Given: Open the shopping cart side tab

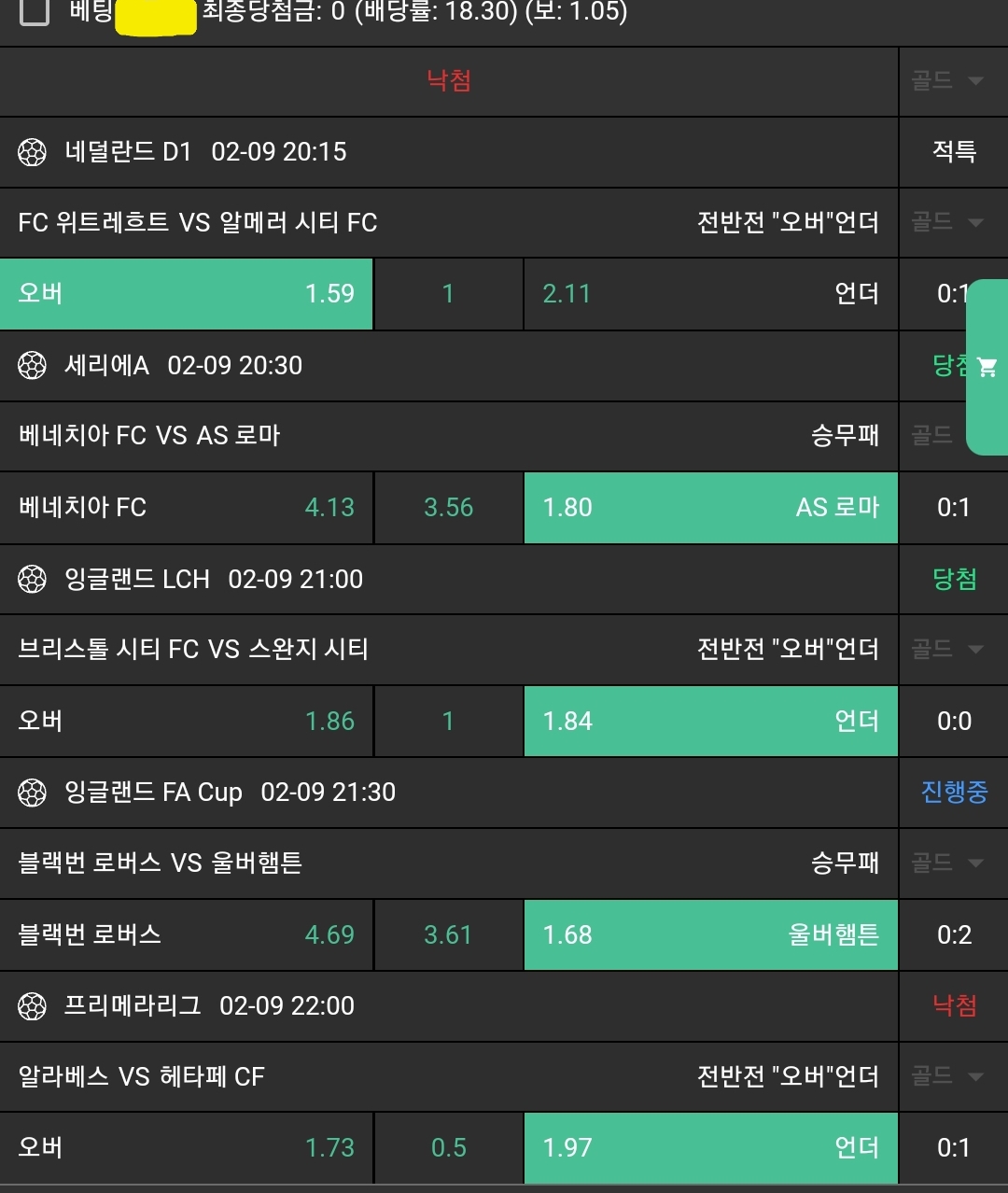Looking at the screenshot, I should (x=987, y=367).
